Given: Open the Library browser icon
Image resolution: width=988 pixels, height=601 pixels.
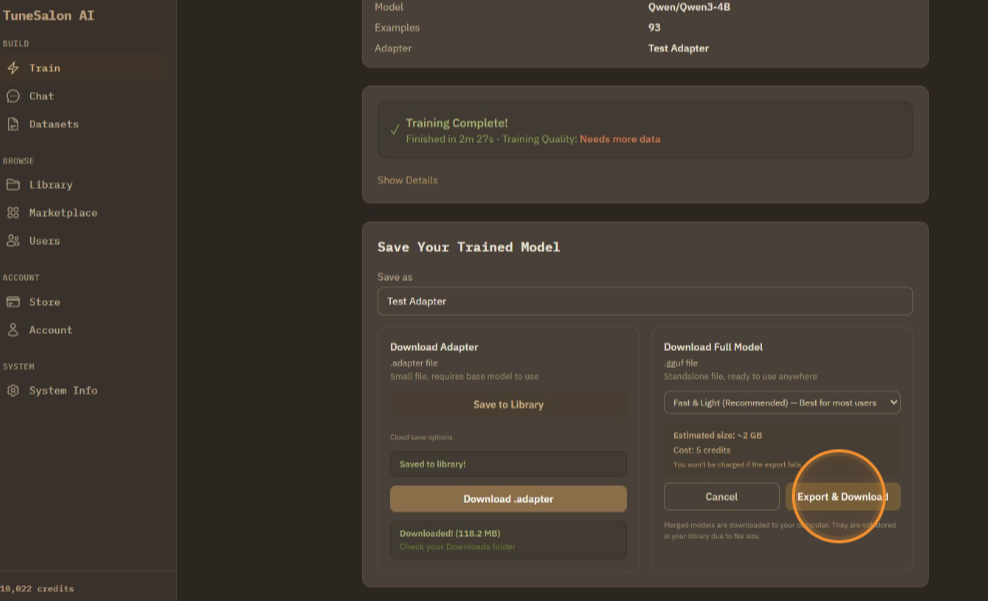Looking at the screenshot, I should tap(13, 185).
